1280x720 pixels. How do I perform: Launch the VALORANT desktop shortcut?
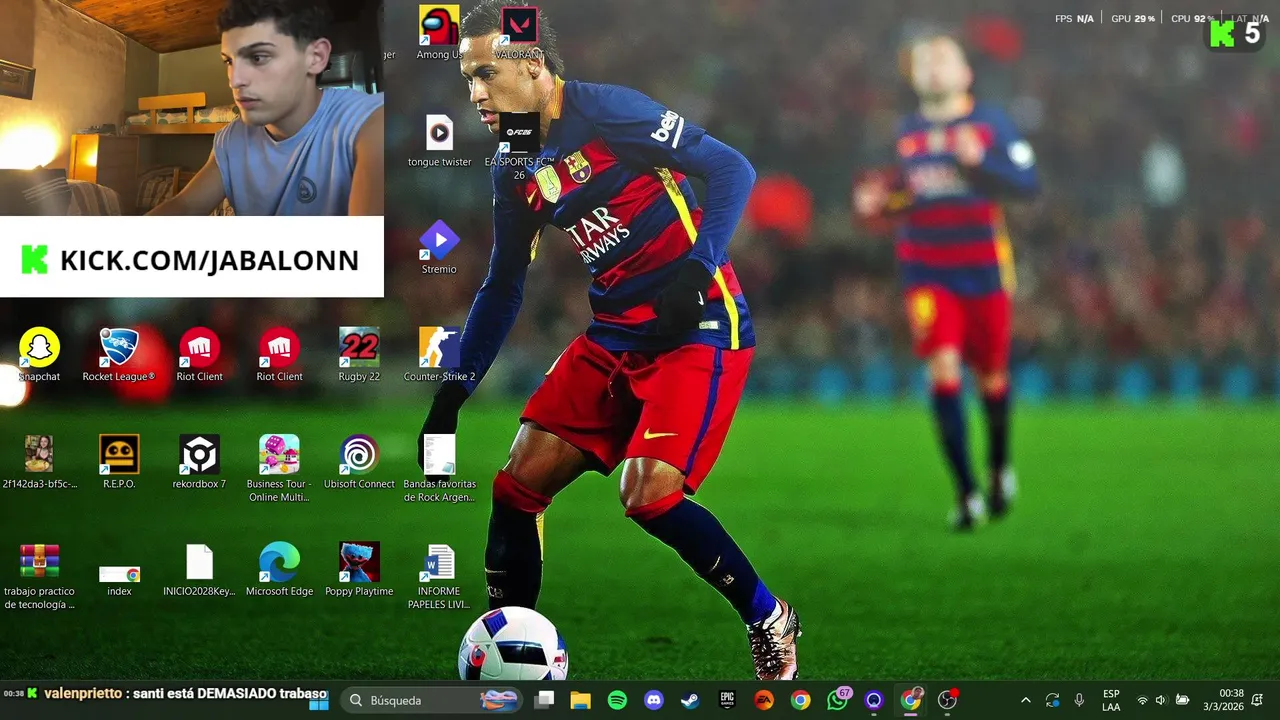[519, 32]
